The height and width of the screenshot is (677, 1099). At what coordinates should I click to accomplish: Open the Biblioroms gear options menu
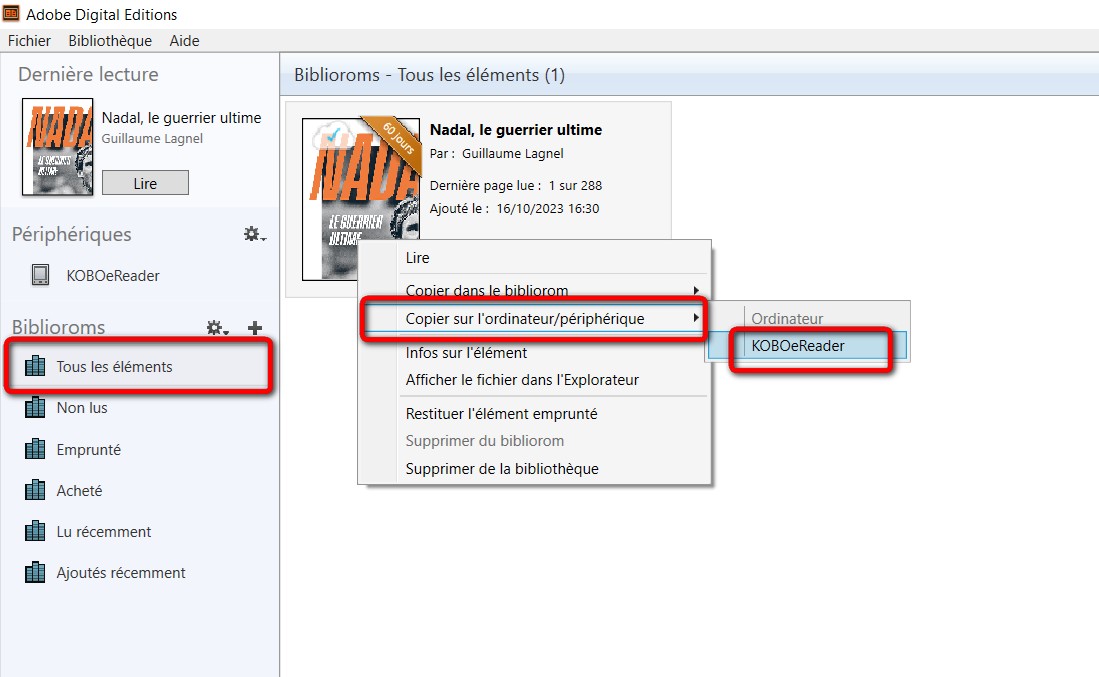click(216, 328)
